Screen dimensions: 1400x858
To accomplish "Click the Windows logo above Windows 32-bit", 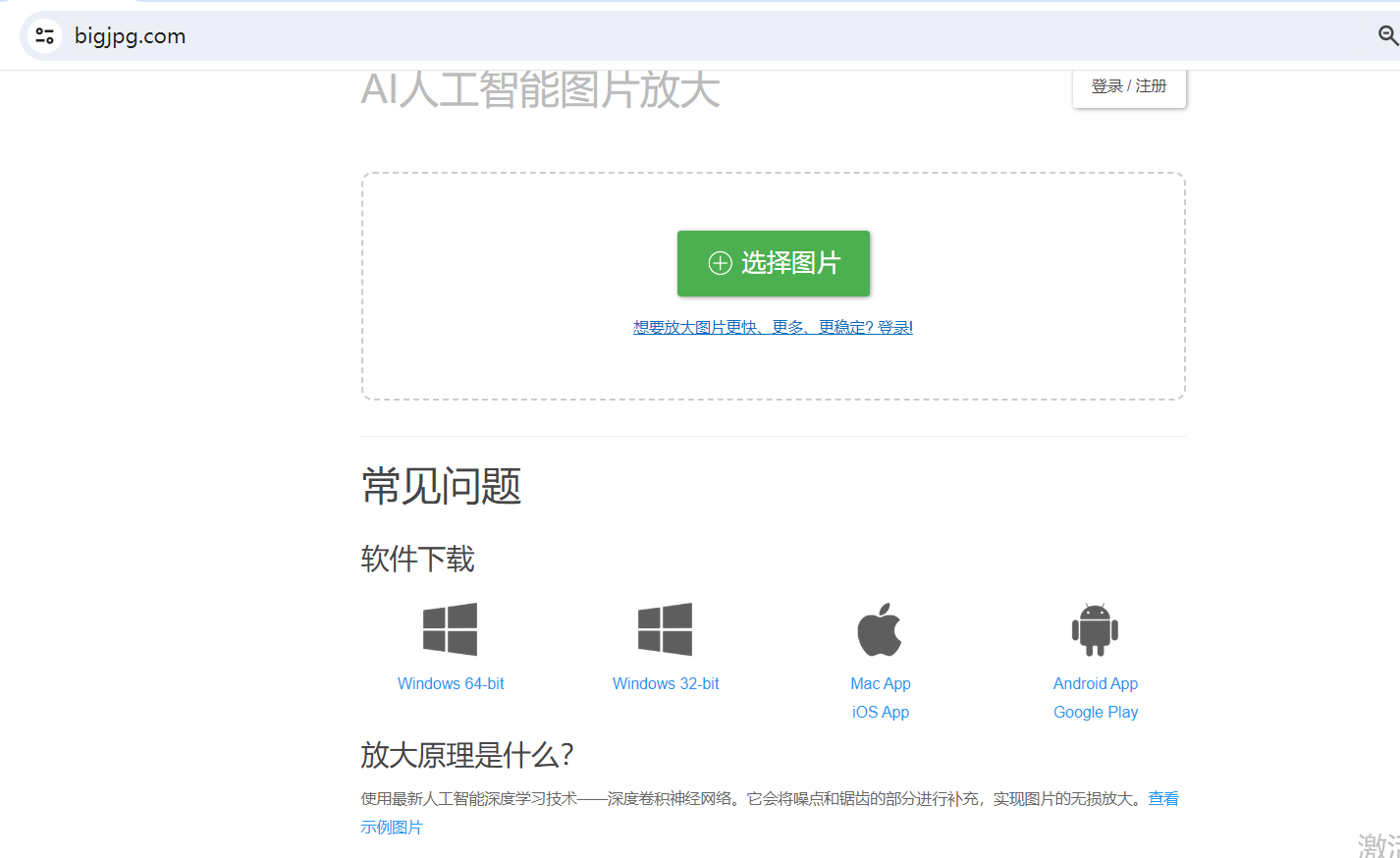I will (665, 629).
